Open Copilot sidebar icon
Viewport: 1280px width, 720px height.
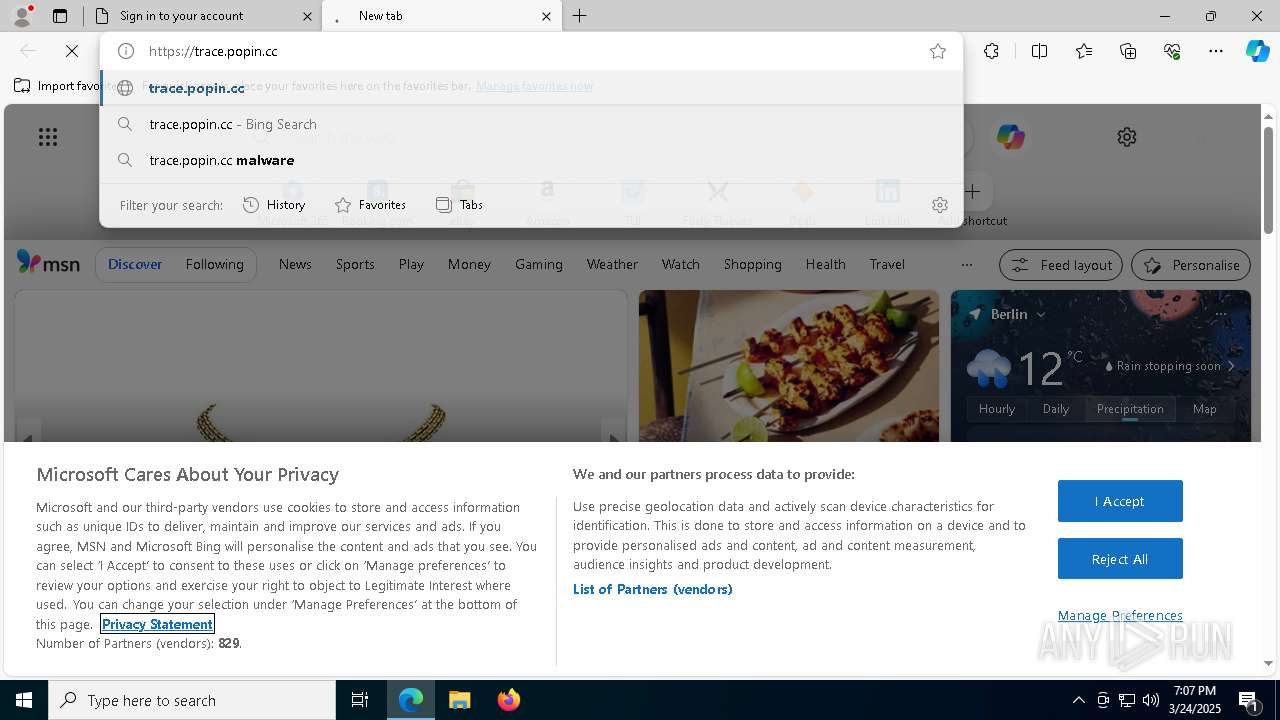point(1257,51)
